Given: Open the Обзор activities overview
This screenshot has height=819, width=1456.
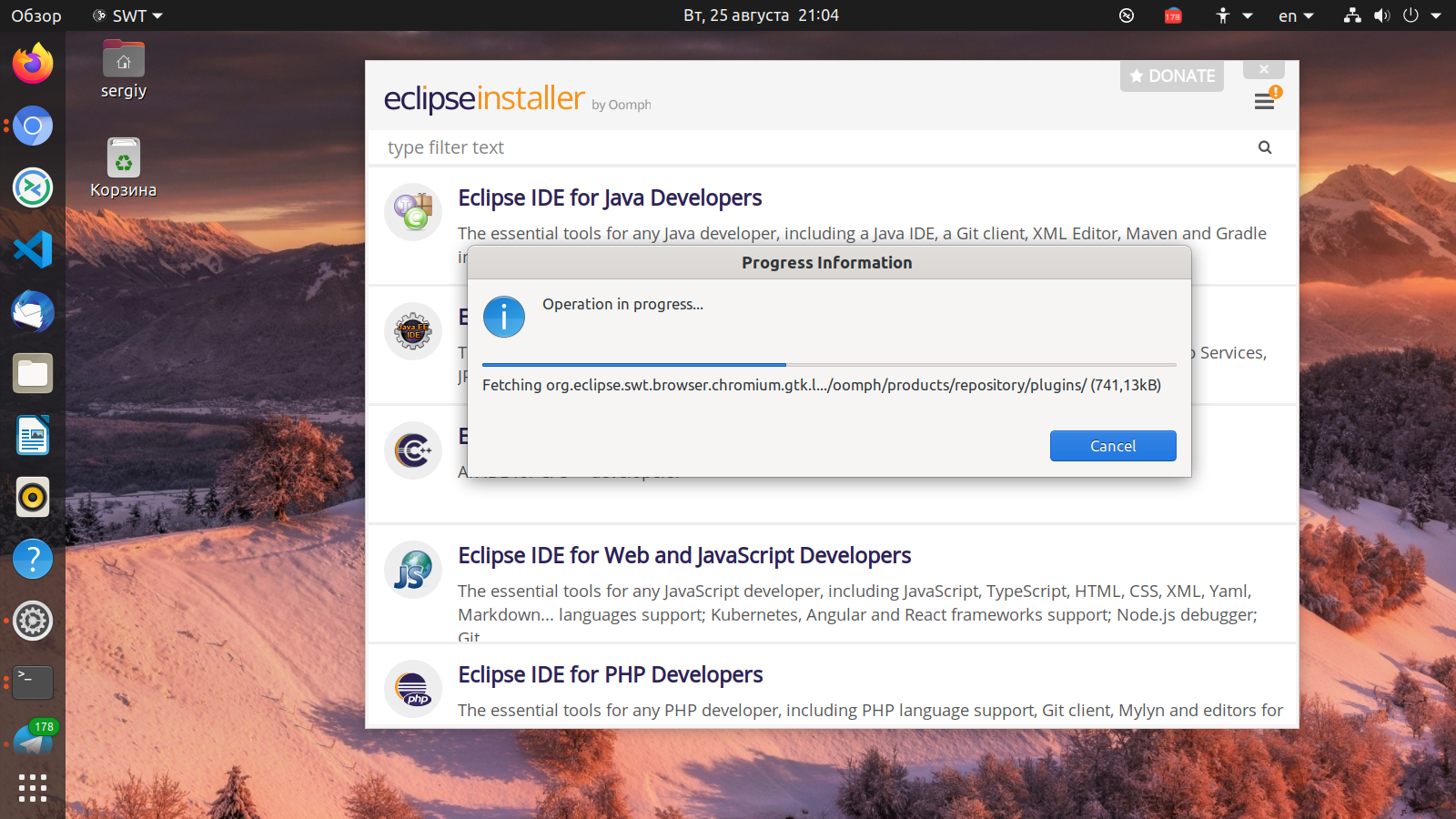Looking at the screenshot, I should [x=36, y=15].
